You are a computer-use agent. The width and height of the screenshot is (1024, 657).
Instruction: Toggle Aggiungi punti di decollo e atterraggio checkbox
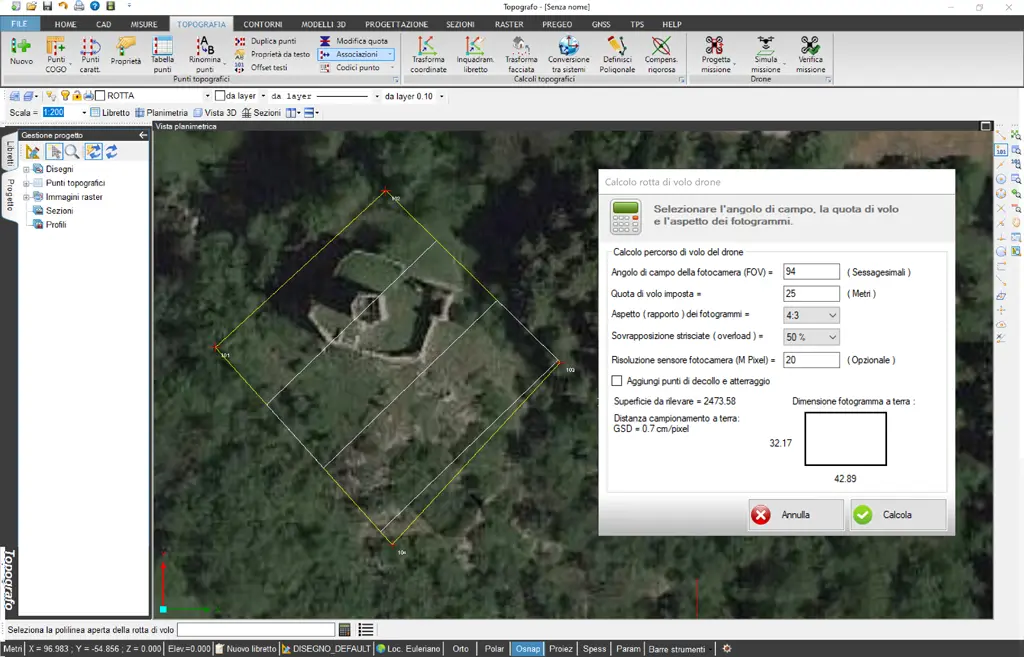pyautogui.click(x=616, y=380)
